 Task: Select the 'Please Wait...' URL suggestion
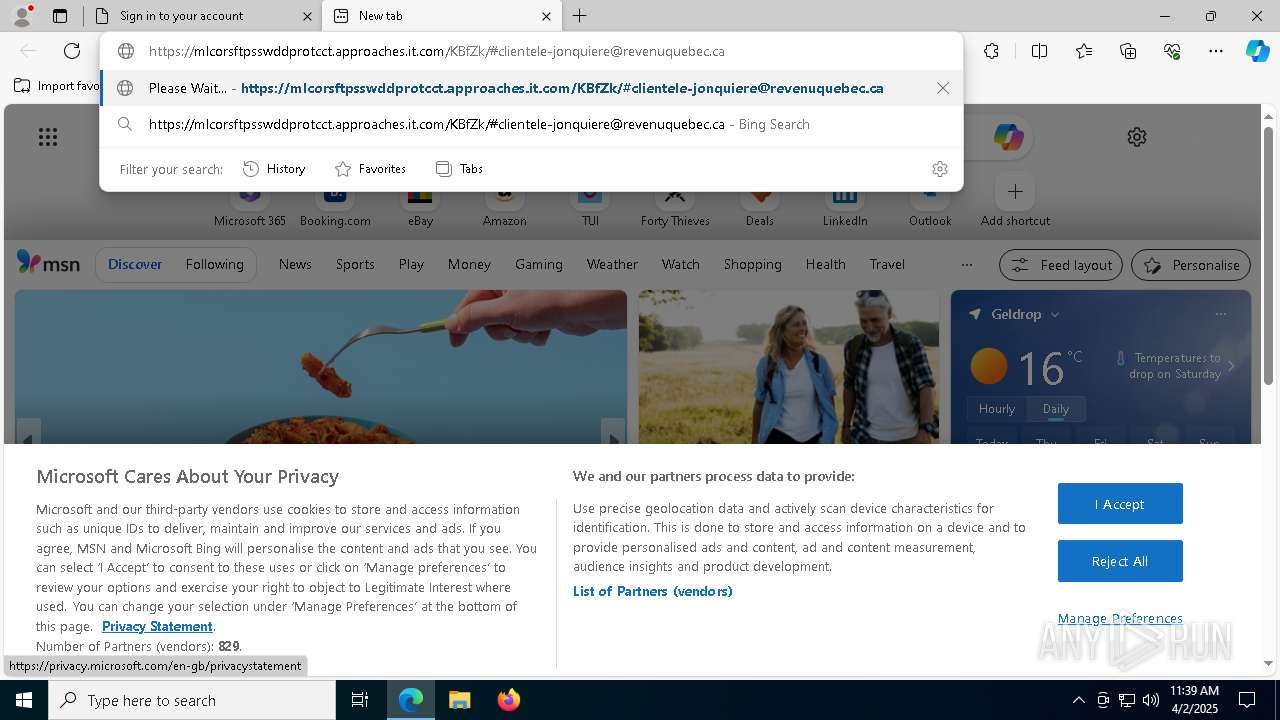coord(531,88)
